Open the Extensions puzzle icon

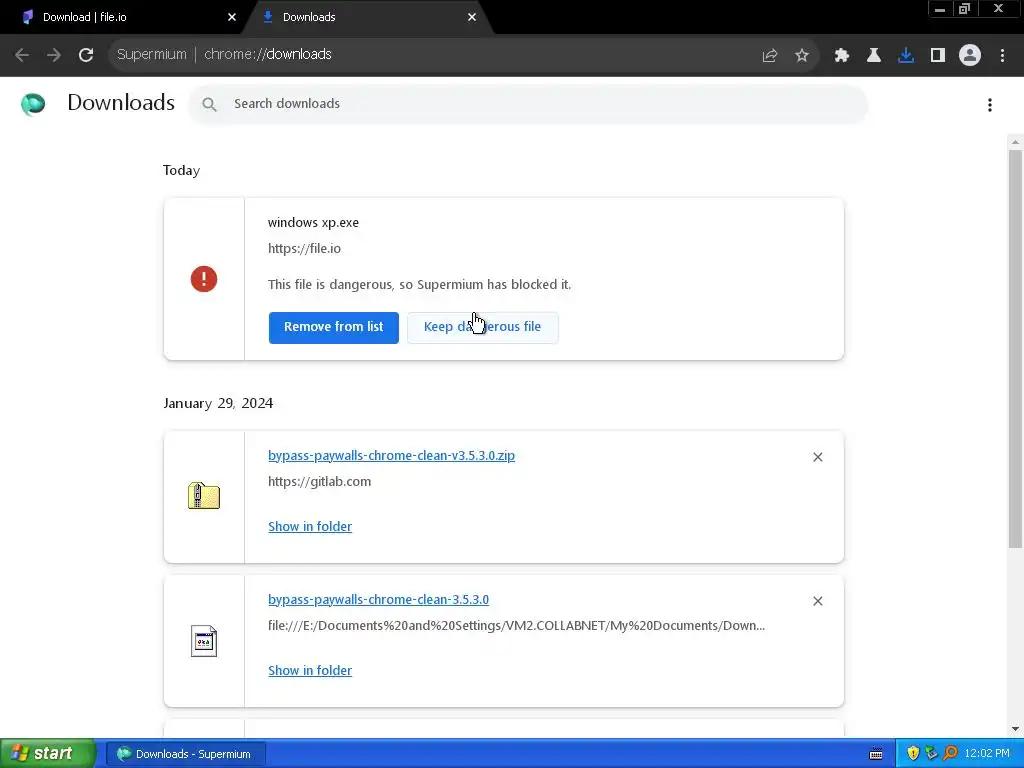tap(842, 56)
